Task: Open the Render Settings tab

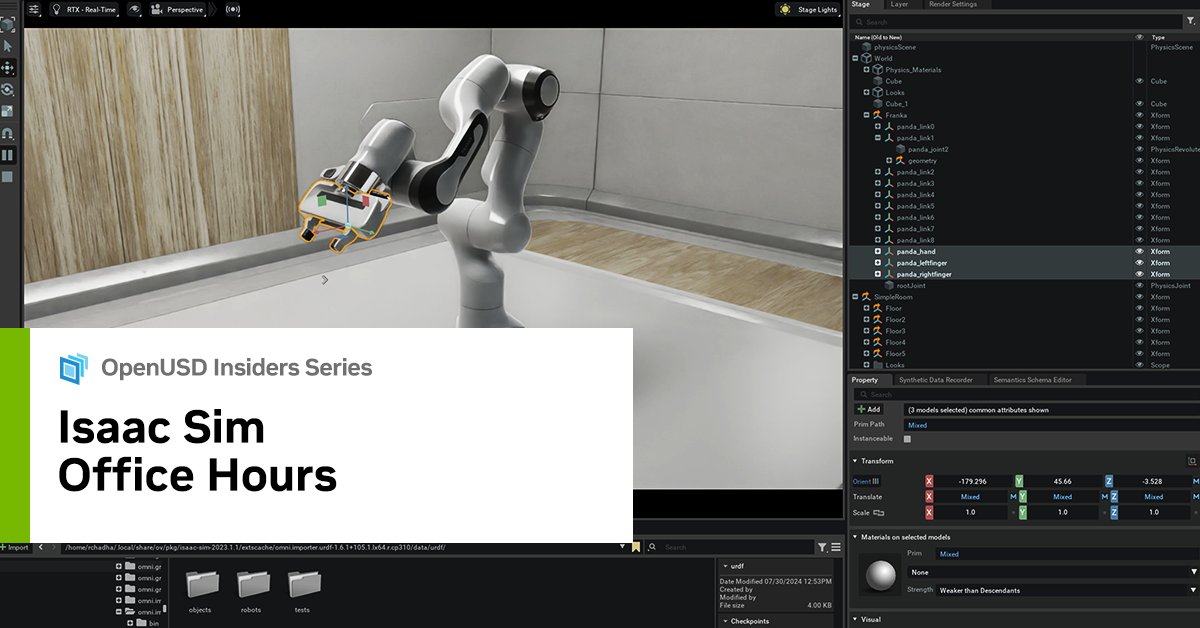Action: tap(955, 5)
